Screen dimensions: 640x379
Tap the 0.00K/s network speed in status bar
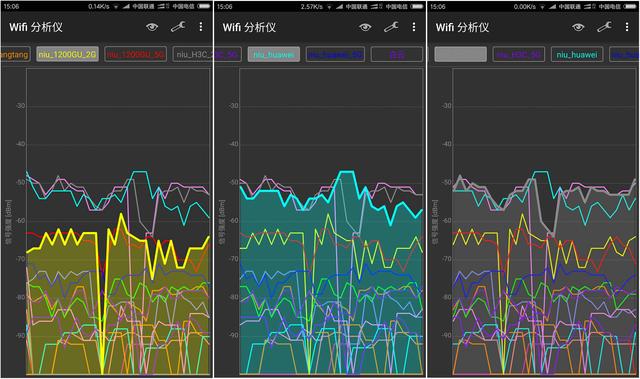tap(525, 7)
